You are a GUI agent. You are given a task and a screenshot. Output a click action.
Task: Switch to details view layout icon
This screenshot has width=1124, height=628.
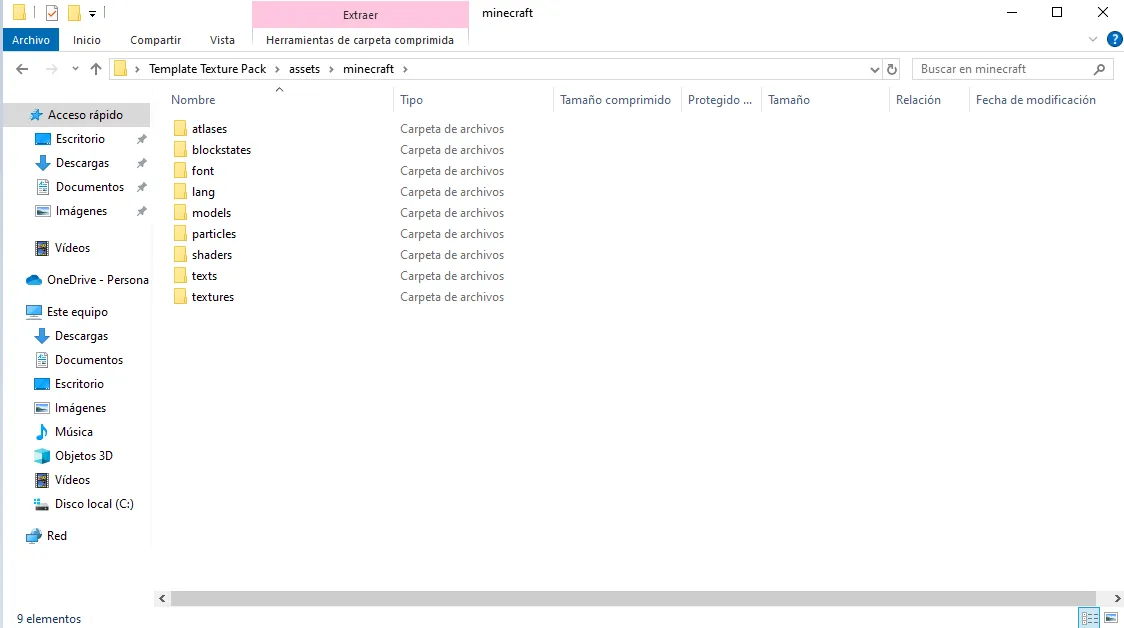coord(1089,618)
